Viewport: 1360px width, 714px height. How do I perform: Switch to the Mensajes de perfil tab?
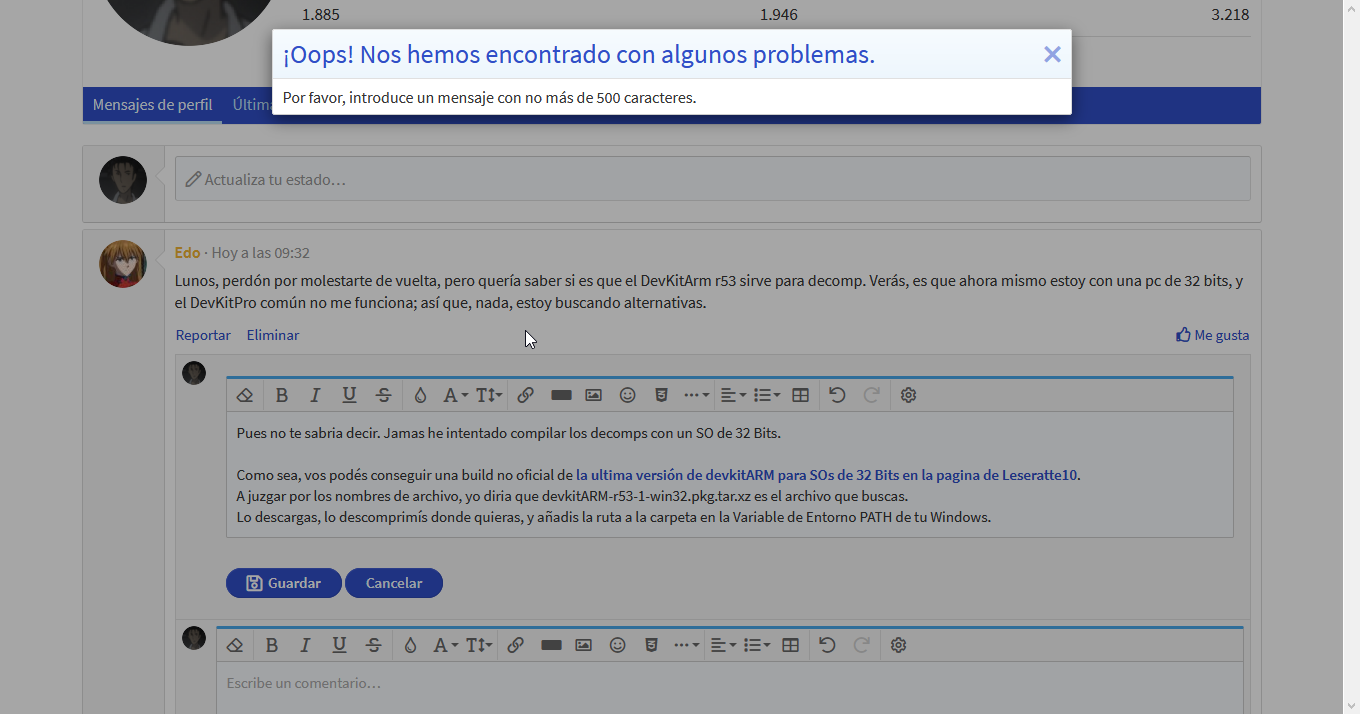coord(152,105)
